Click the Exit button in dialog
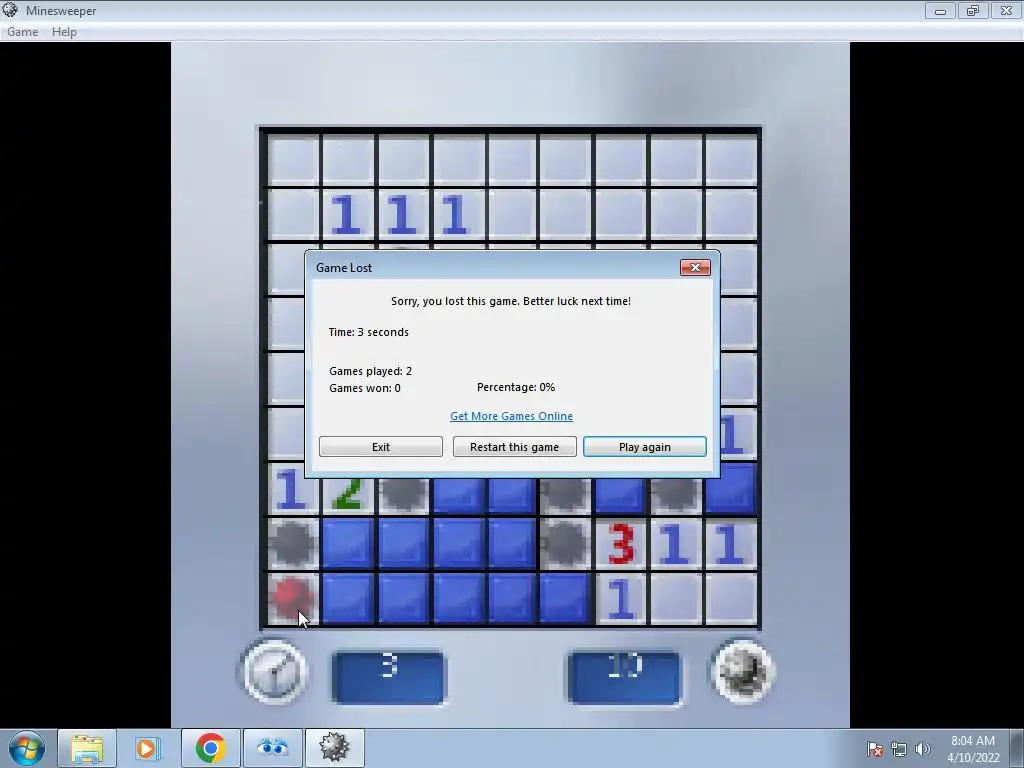This screenshot has width=1024, height=768. (381, 447)
